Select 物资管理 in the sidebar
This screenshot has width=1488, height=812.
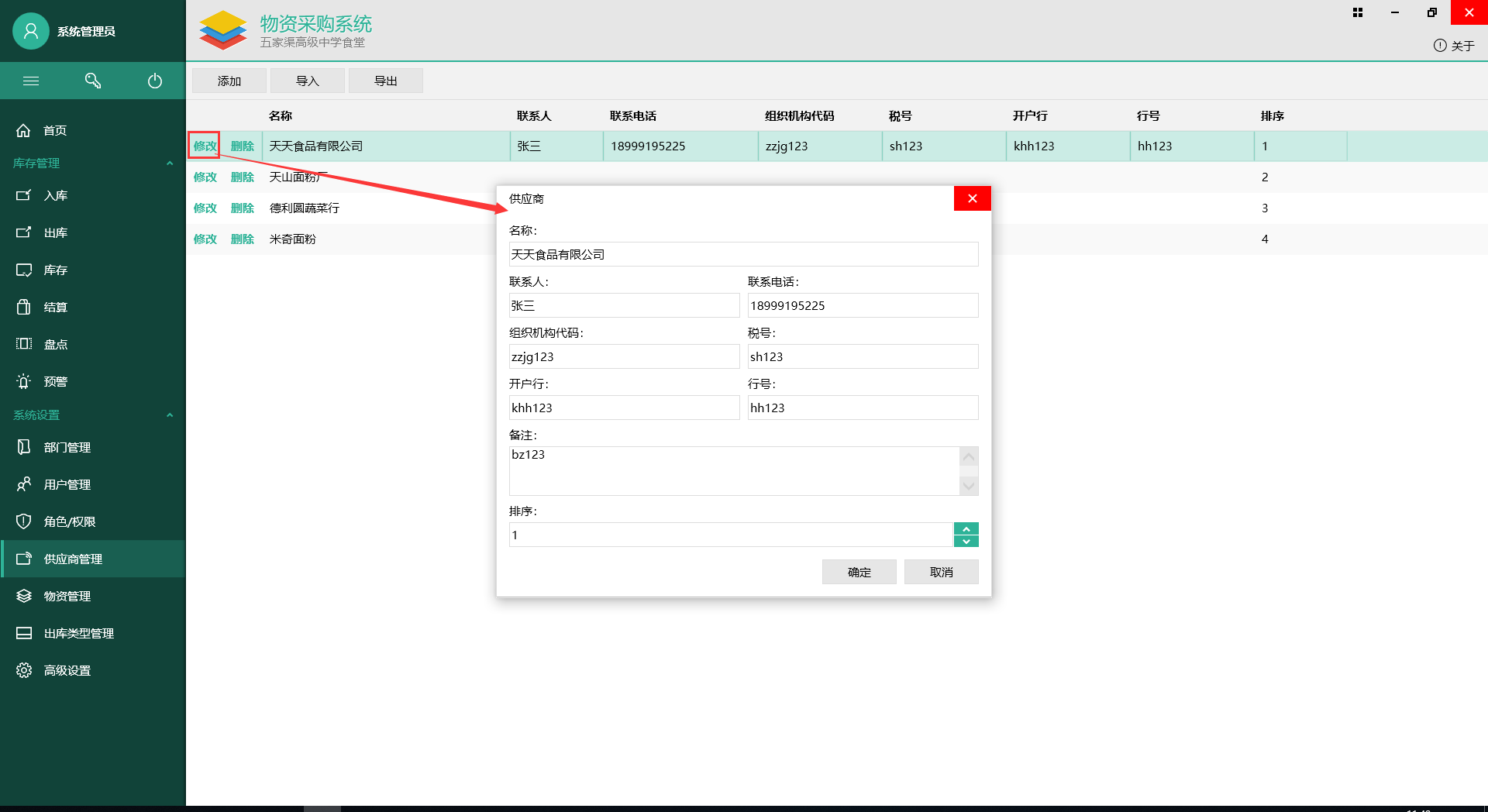[x=67, y=596]
